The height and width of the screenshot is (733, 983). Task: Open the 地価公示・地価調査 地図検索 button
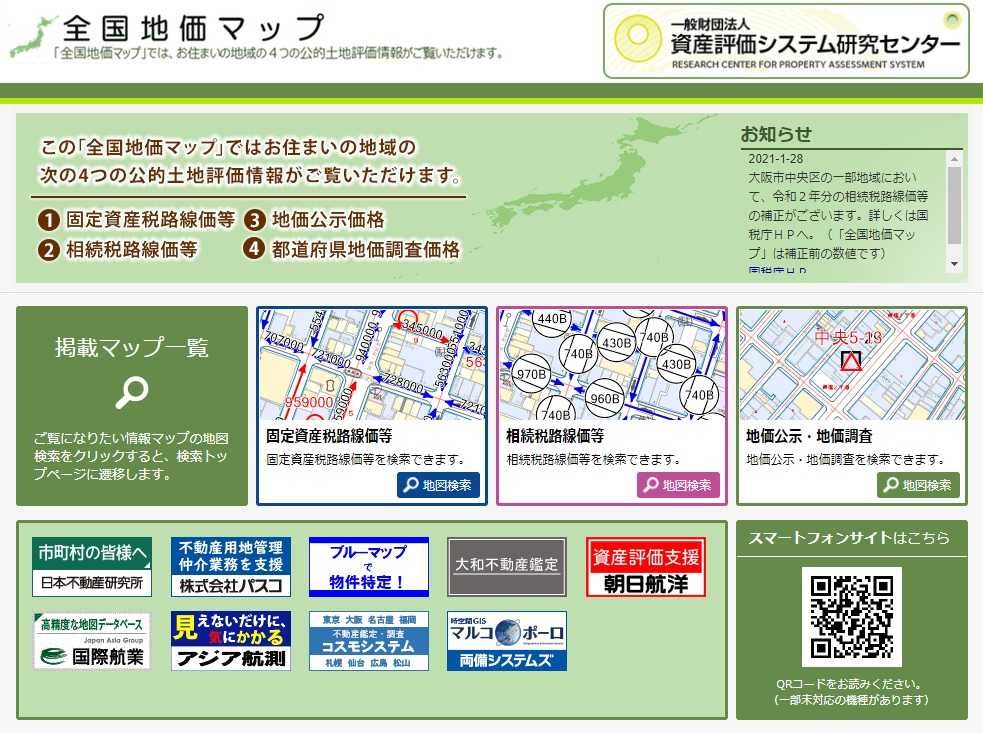click(918, 485)
